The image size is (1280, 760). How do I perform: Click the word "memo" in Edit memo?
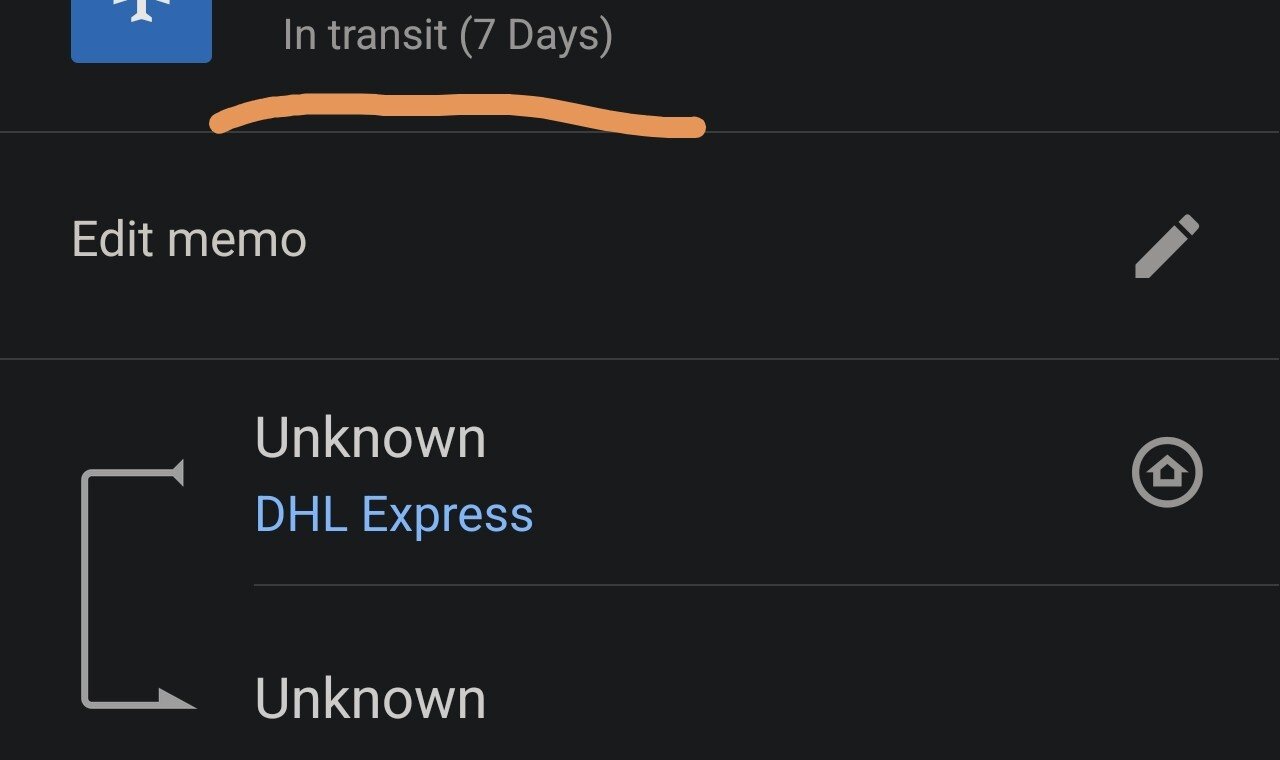tap(237, 241)
